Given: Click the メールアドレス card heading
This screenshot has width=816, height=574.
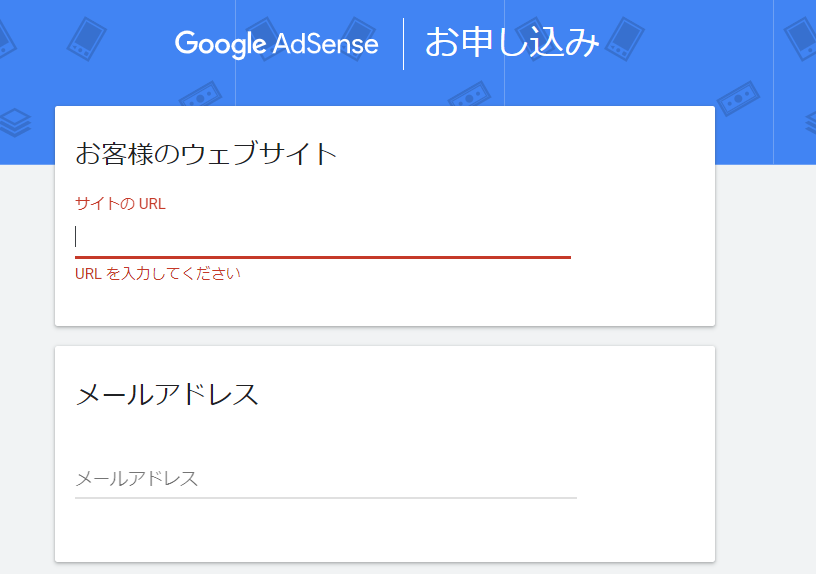Looking at the screenshot, I should click(167, 394).
